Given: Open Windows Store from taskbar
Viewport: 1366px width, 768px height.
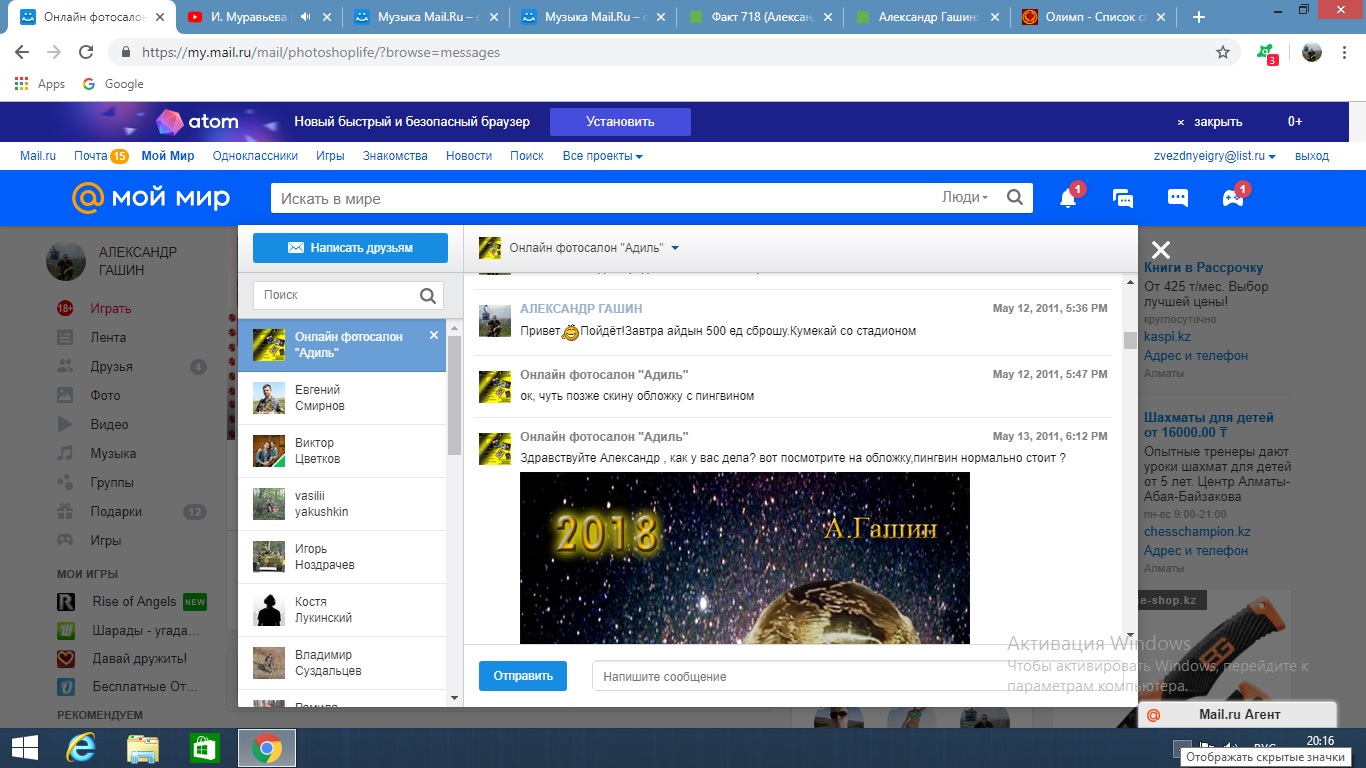Looking at the screenshot, I should pyautogui.click(x=204, y=748).
